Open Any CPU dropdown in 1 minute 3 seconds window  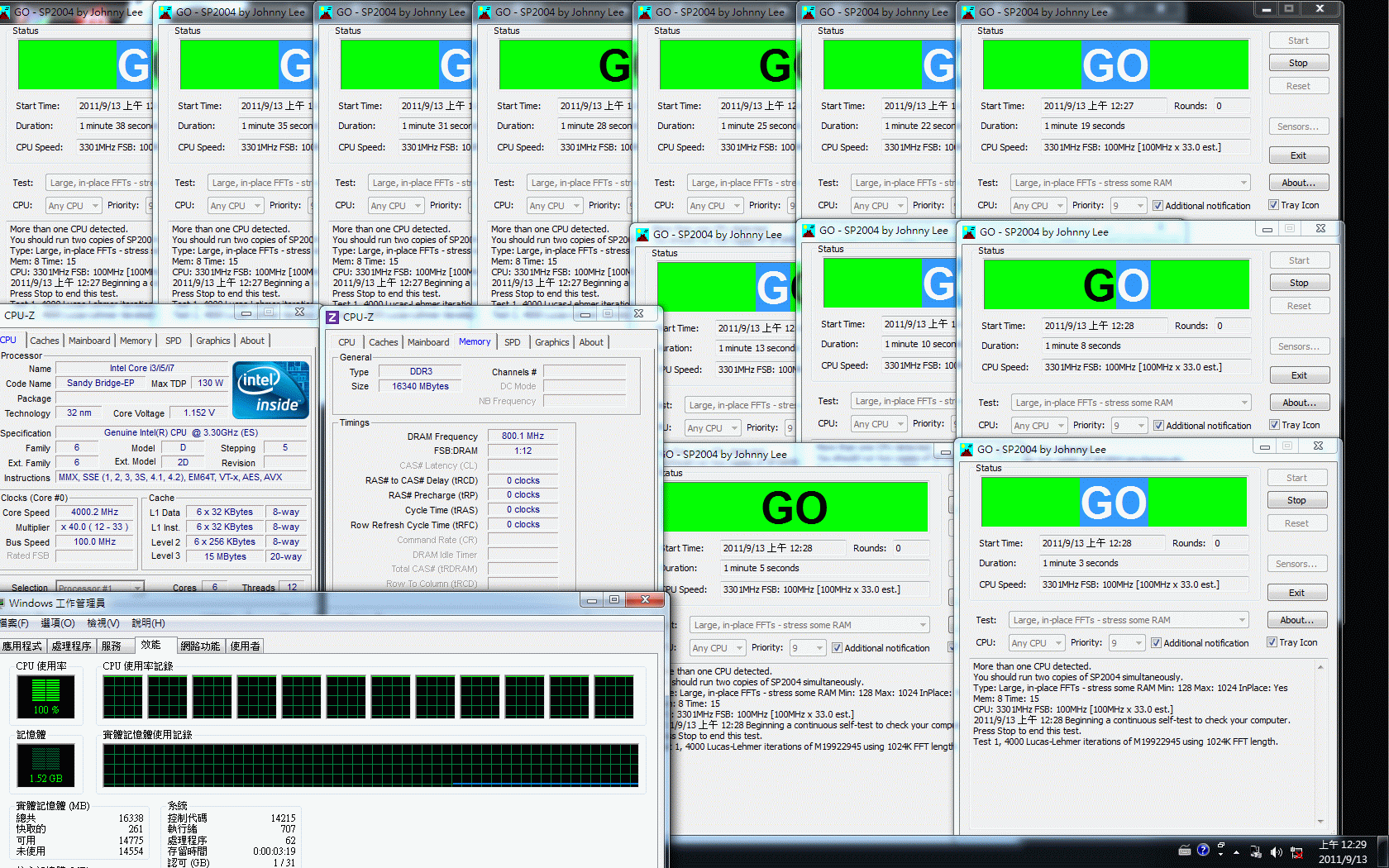1035,643
